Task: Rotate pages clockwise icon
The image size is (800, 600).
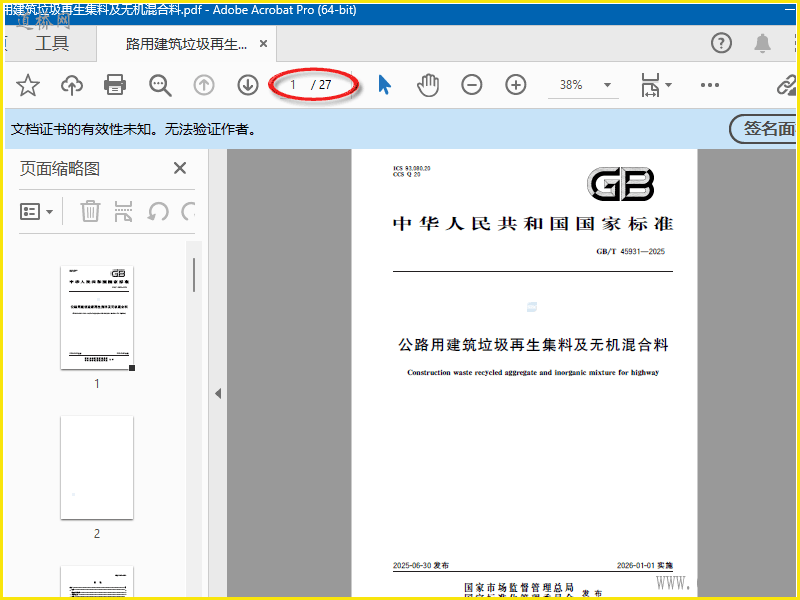Action: pos(188,211)
